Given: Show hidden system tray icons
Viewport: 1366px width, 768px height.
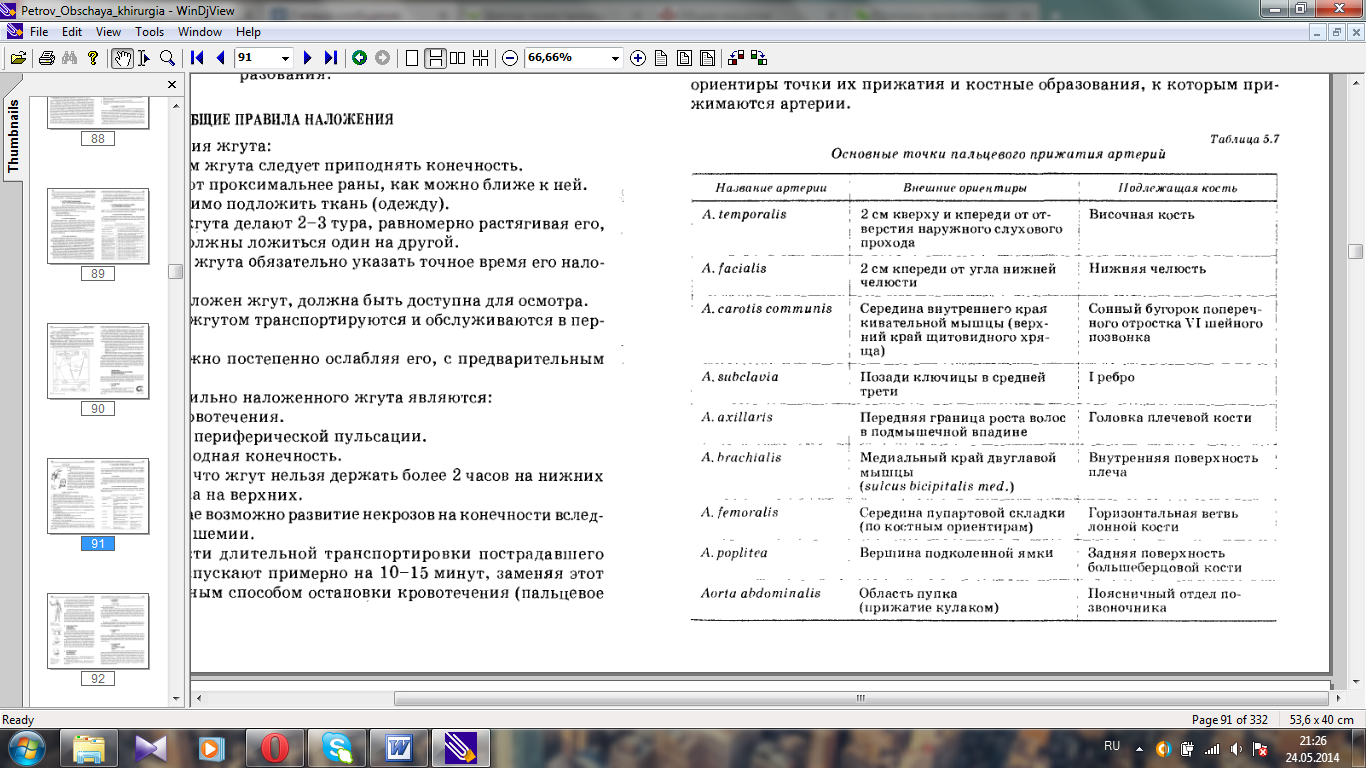Looking at the screenshot, I should click(1139, 748).
